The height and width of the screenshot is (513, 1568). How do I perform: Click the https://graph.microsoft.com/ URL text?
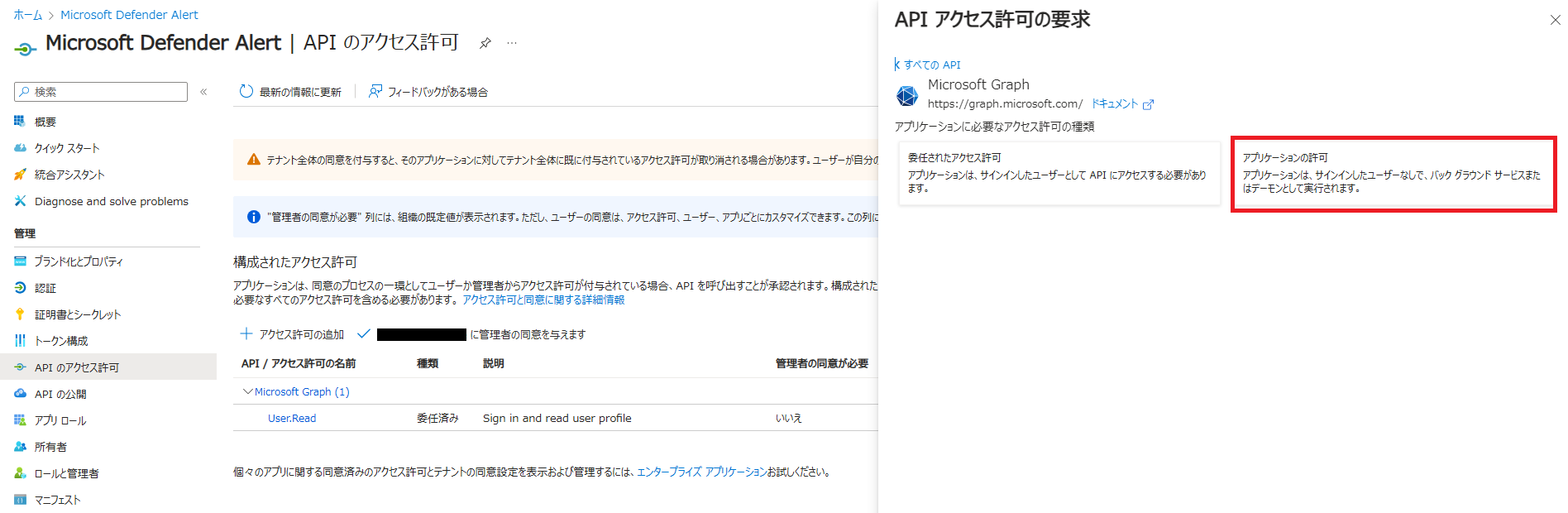click(x=1005, y=103)
